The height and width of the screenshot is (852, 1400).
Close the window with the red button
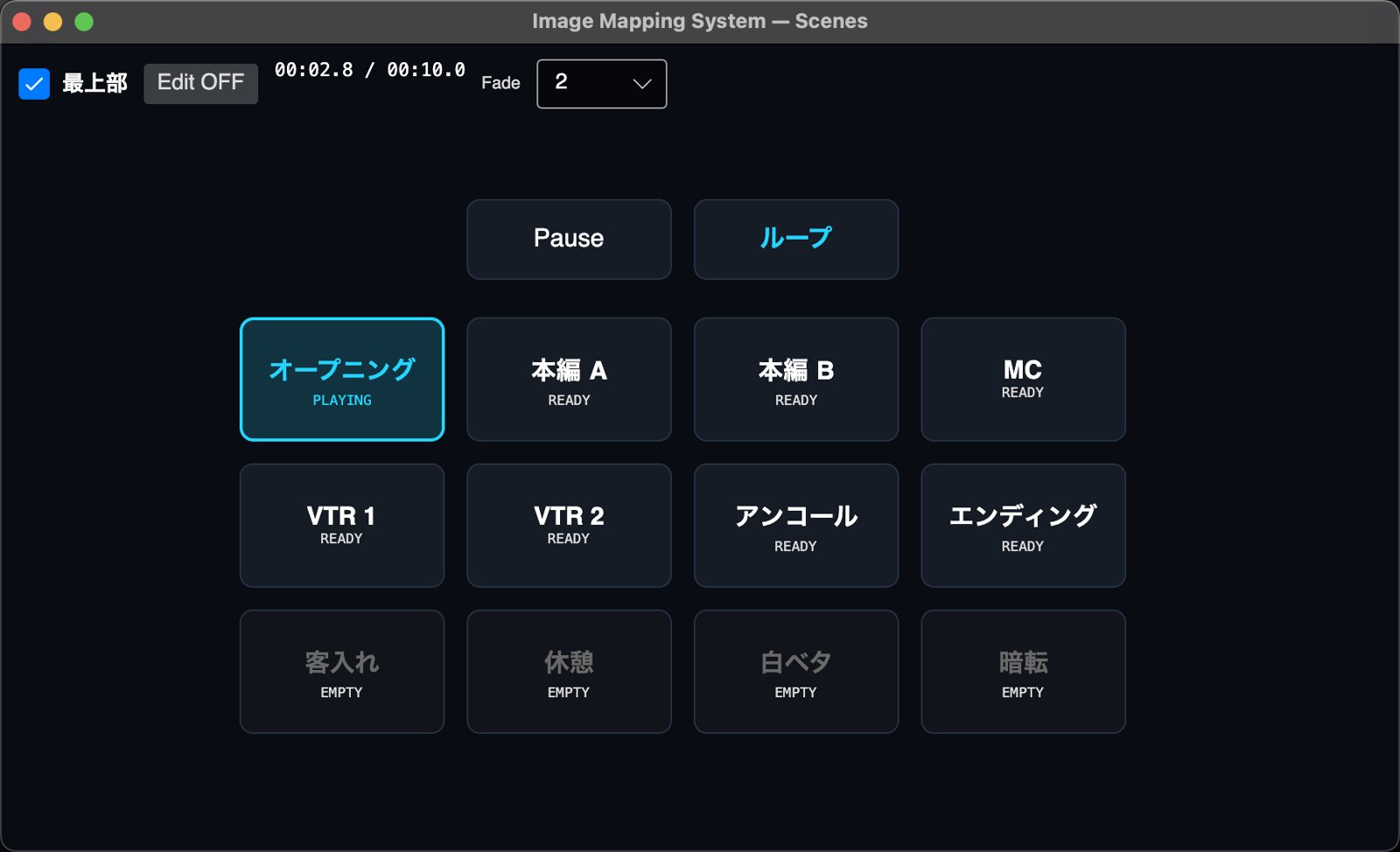[x=22, y=21]
